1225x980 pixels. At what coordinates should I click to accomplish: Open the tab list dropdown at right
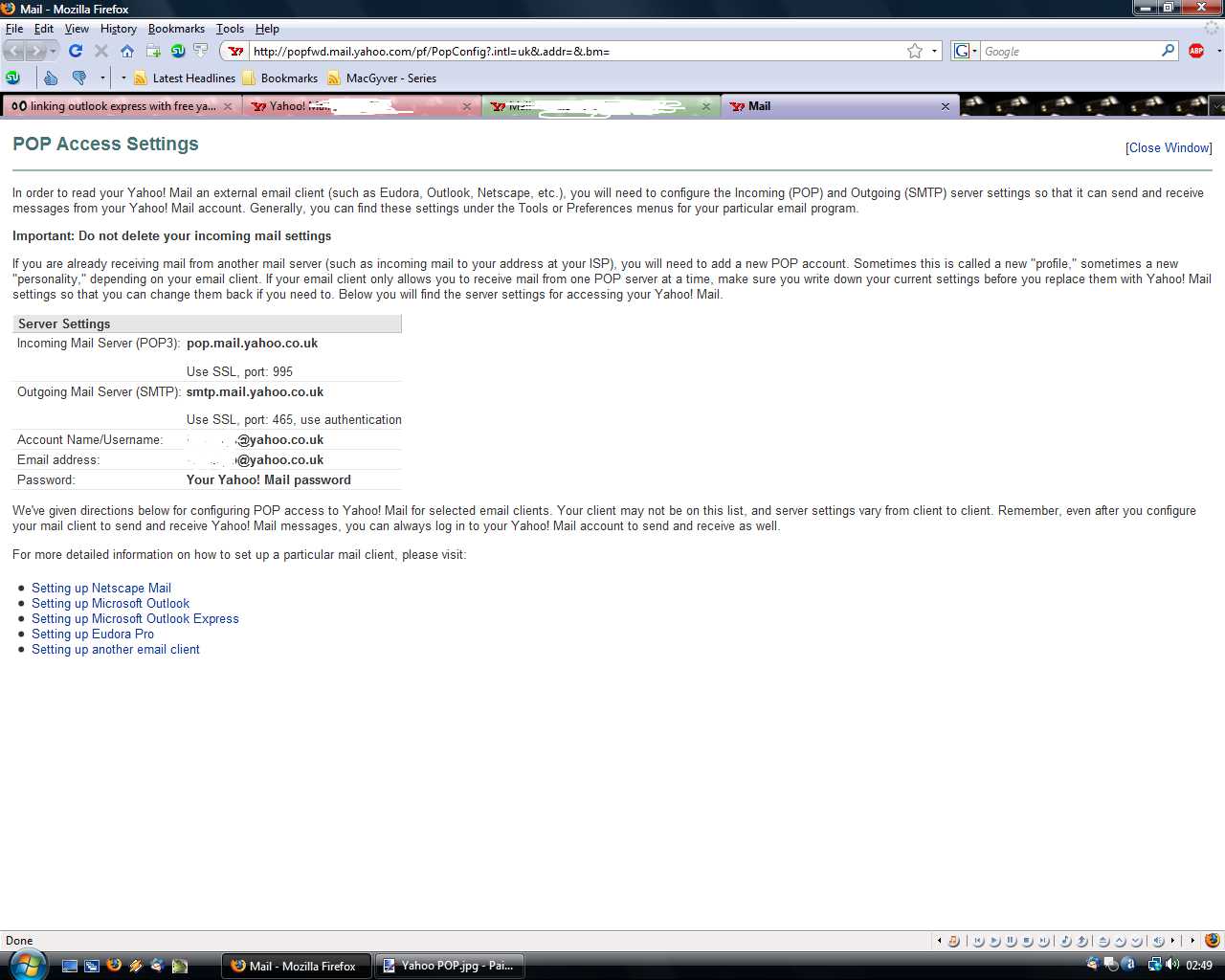click(x=1217, y=106)
